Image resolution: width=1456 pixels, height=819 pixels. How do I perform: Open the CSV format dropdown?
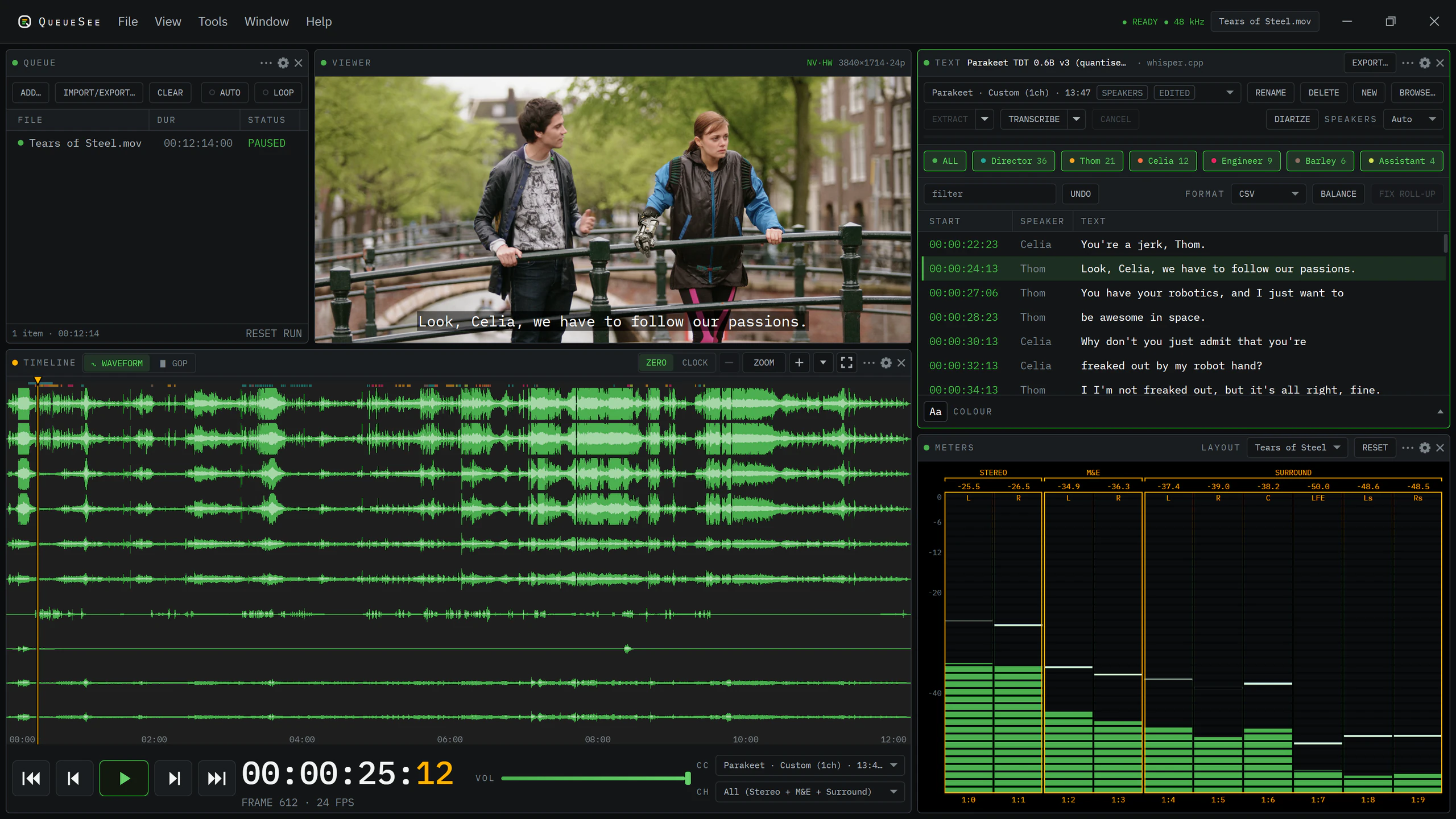1269,194
